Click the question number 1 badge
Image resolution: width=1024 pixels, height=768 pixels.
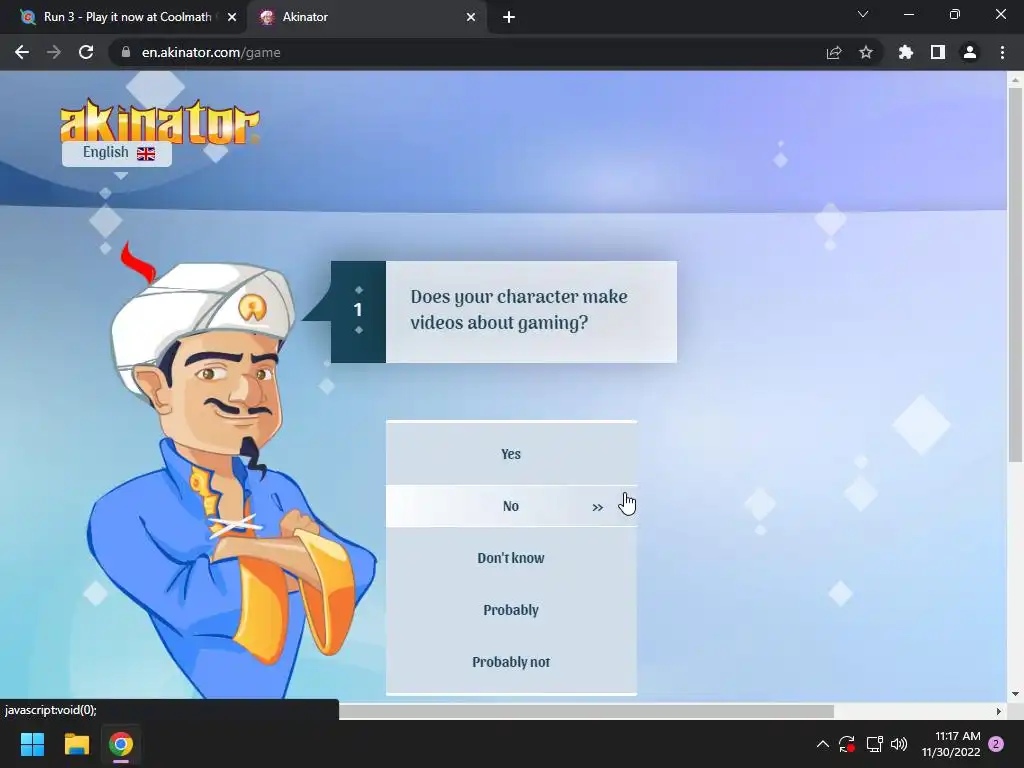tap(358, 311)
